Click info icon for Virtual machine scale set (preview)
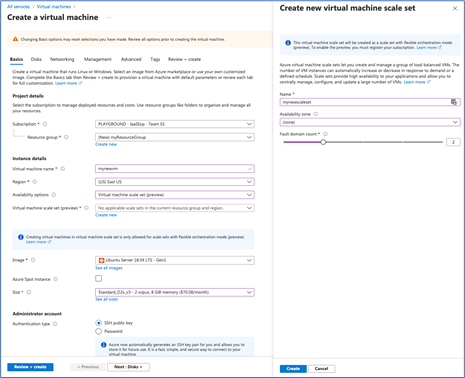The image size is (465, 378). (86, 208)
